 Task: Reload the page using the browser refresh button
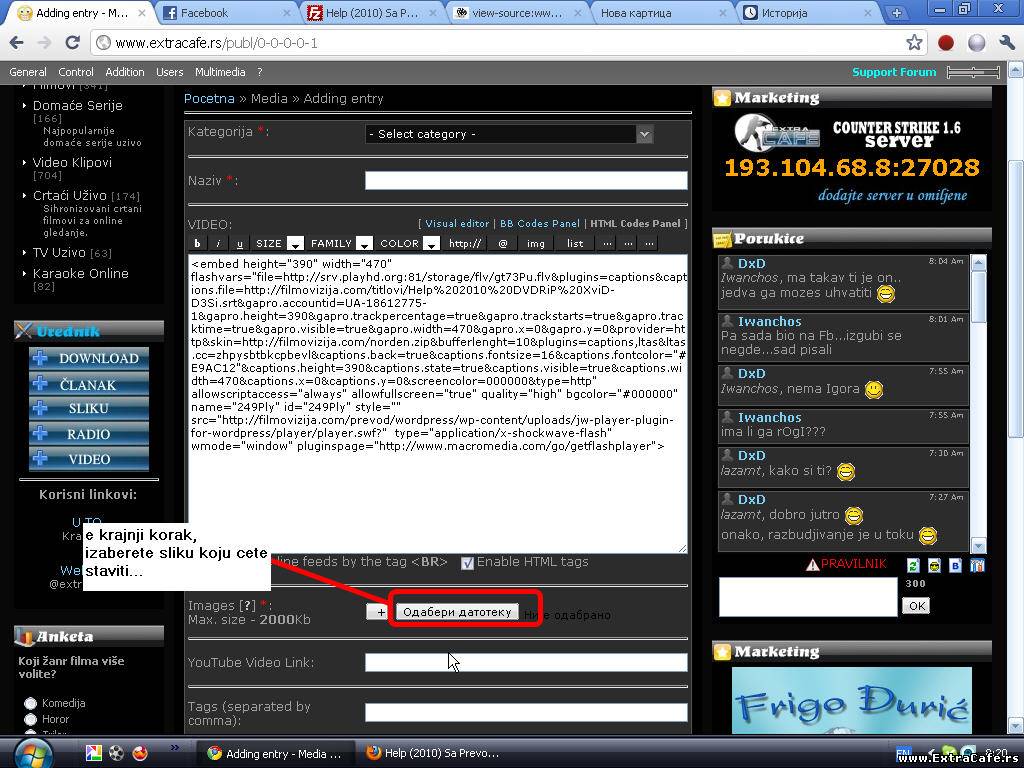point(72,43)
